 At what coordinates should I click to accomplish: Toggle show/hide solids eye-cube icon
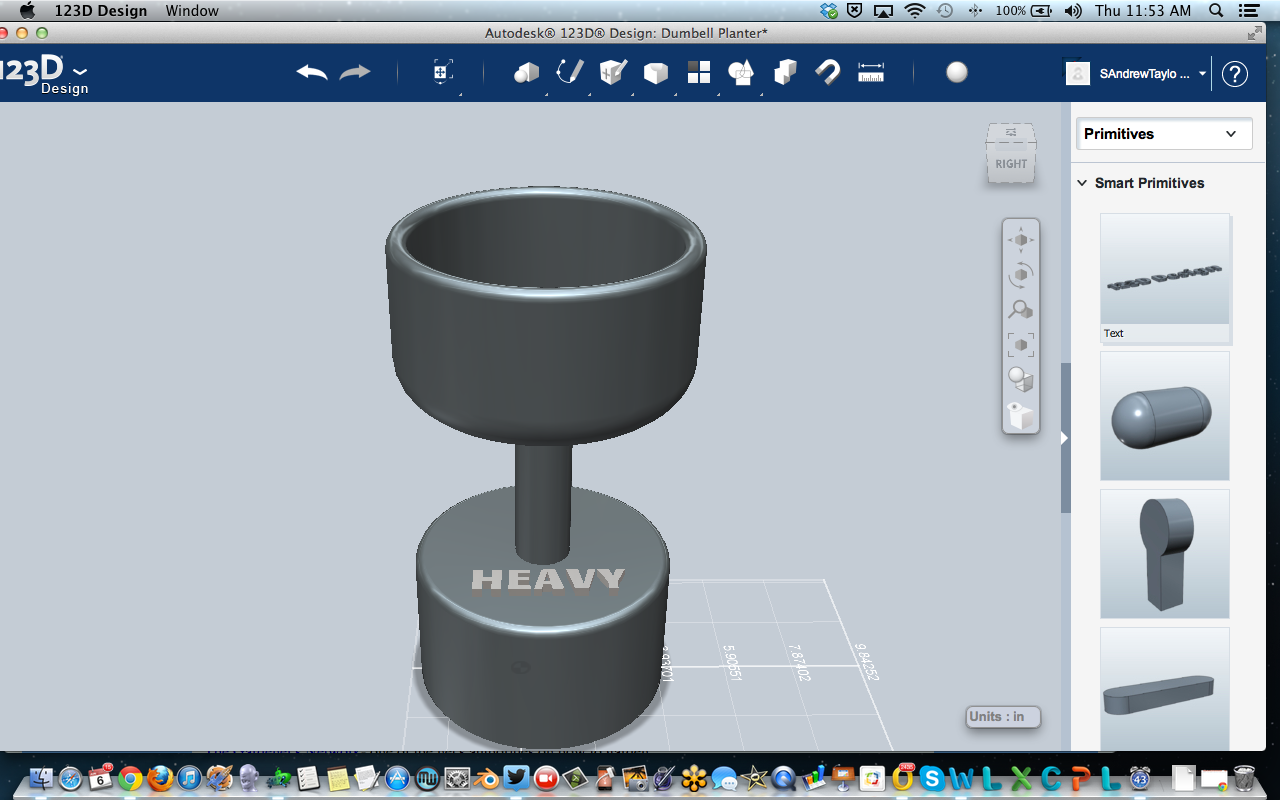[x=1021, y=416]
